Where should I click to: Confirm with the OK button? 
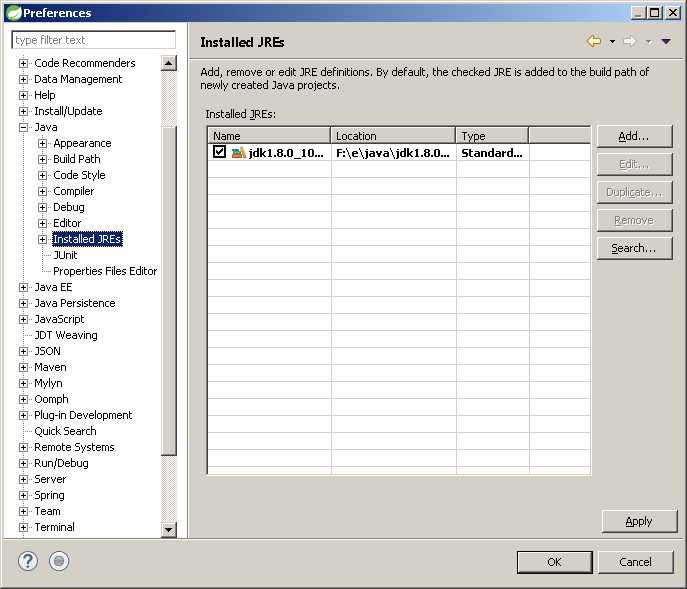554,562
